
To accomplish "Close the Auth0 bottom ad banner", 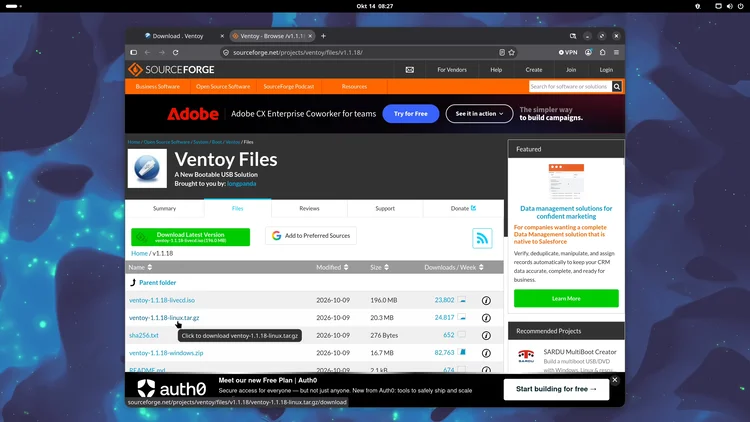I will pos(615,380).
